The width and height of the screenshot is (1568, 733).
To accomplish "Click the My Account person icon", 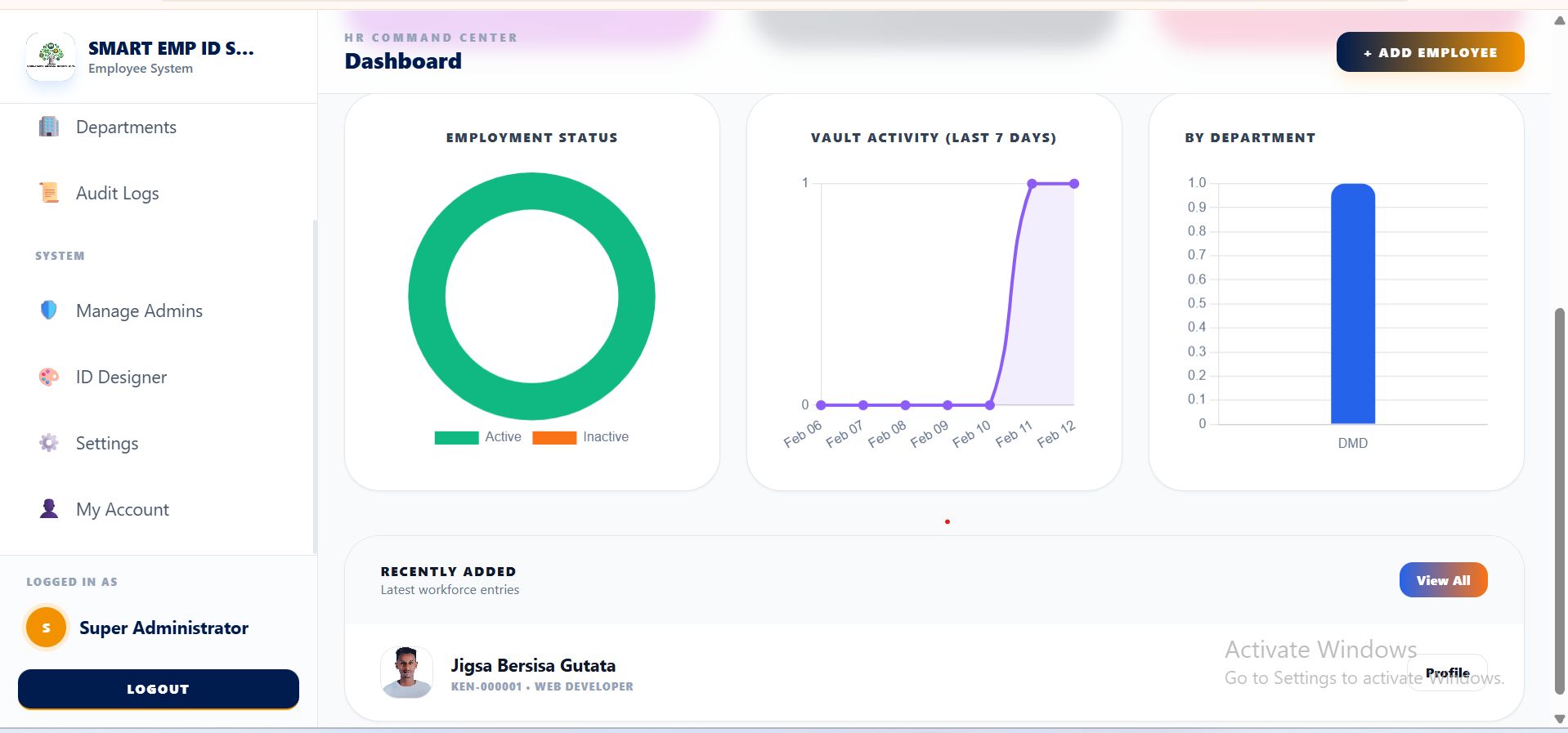I will coord(49,509).
